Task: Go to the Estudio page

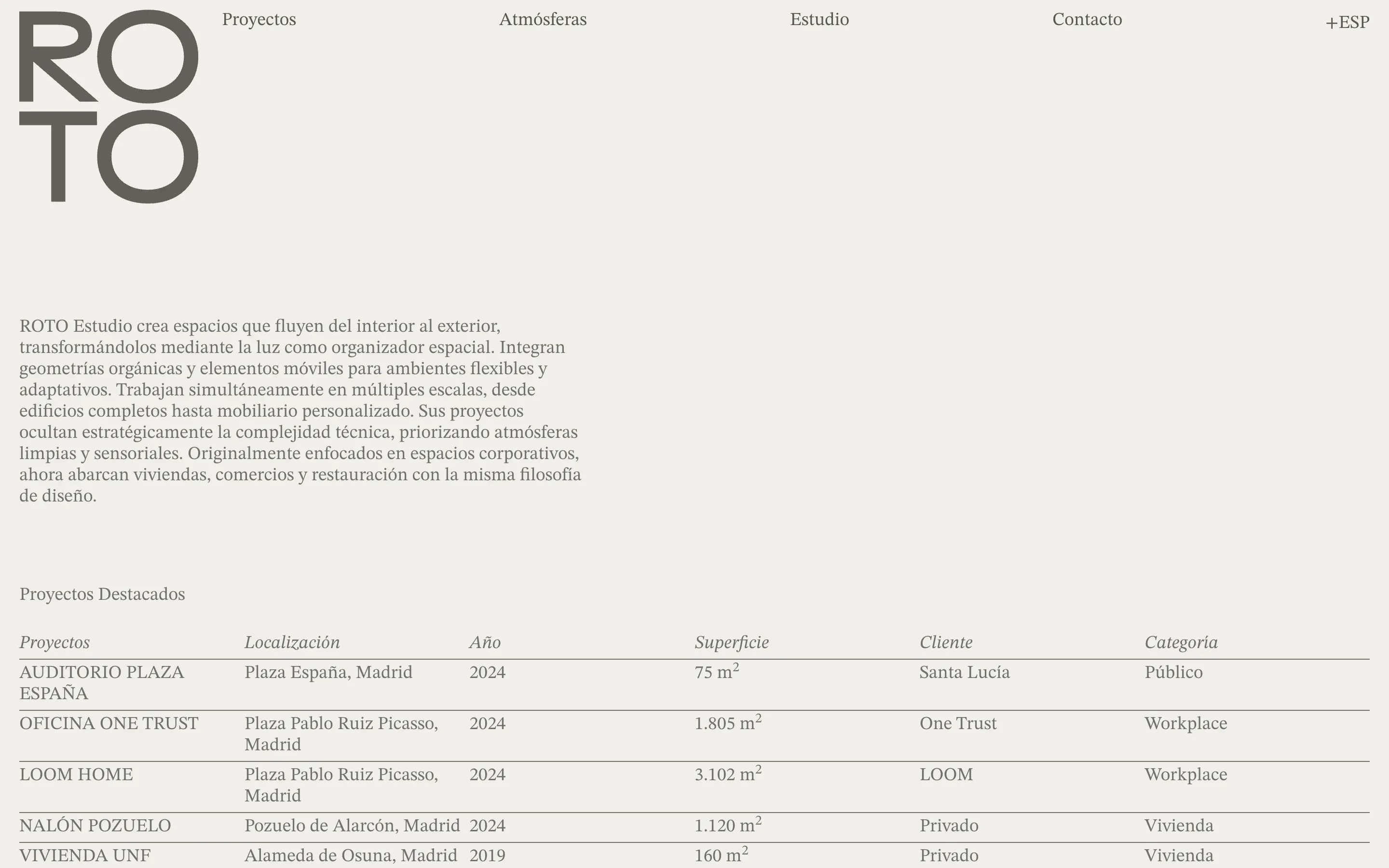Action: 819,19
